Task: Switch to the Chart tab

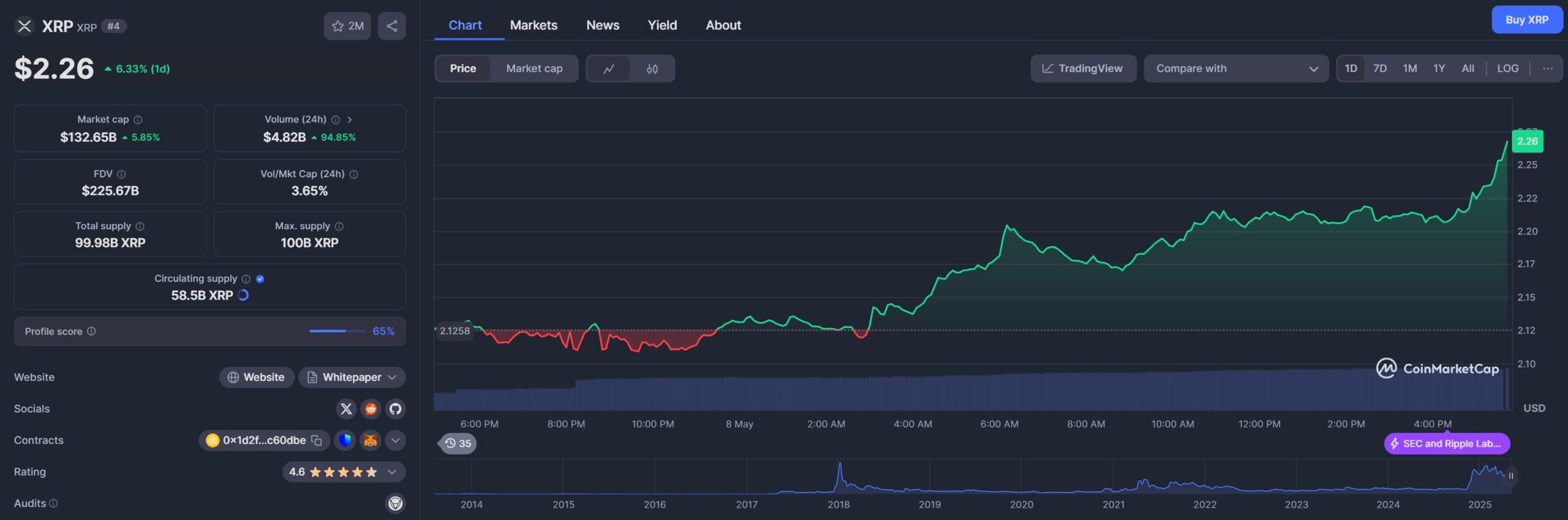Action: coord(466,25)
